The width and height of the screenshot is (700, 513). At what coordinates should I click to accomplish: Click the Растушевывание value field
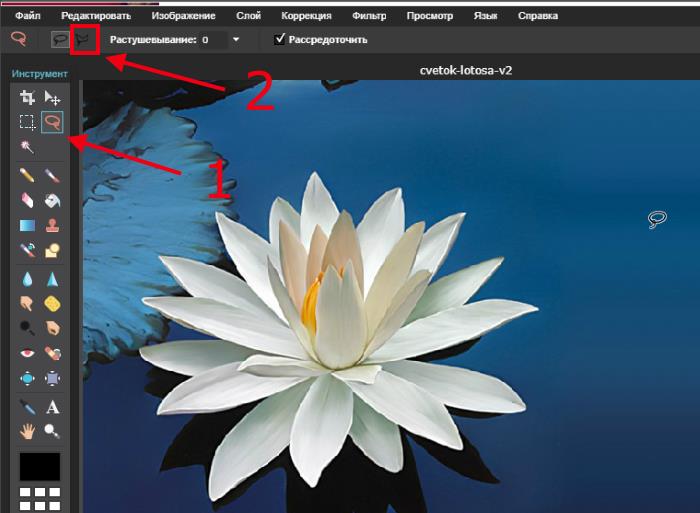[212, 40]
